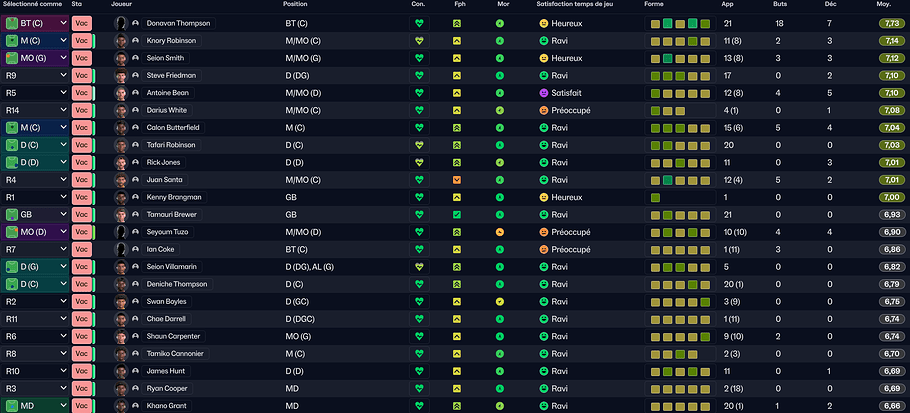Click Juan Santa's orange fitness down-arrow icon
The height and width of the screenshot is (413, 910).
click(457, 180)
